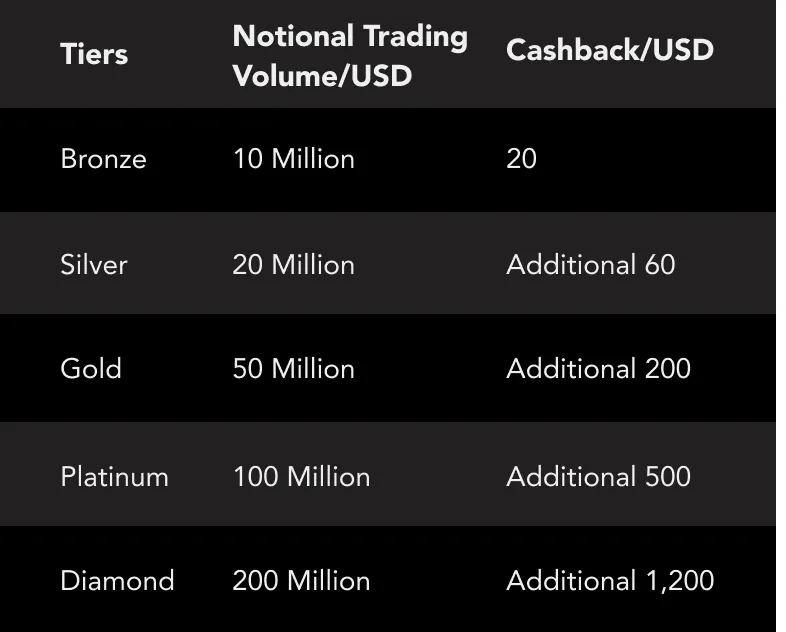This screenshot has width=786, height=632.
Task: Click the 50 Million volume cell
Action: [293, 369]
